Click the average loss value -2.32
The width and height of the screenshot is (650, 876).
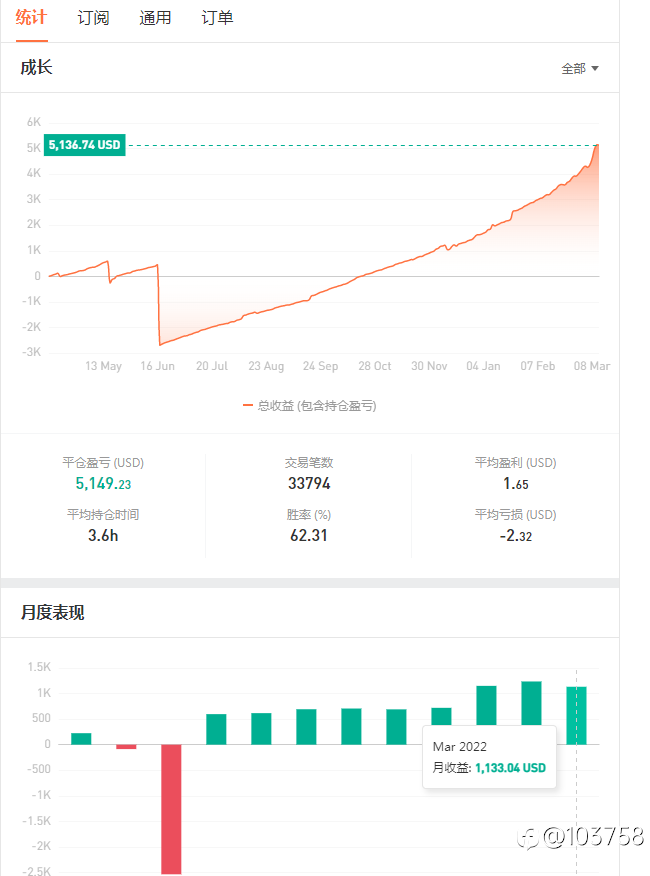point(515,536)
